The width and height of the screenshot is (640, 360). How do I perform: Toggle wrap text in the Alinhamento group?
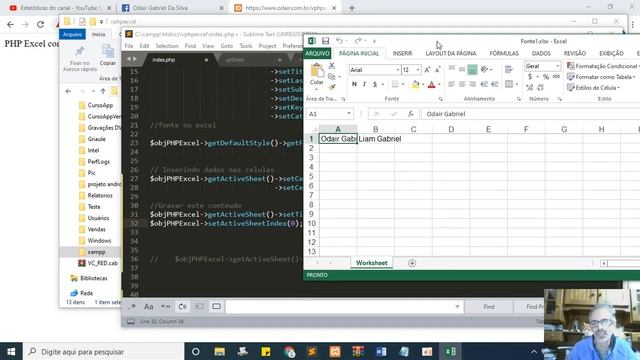point(509,69)
